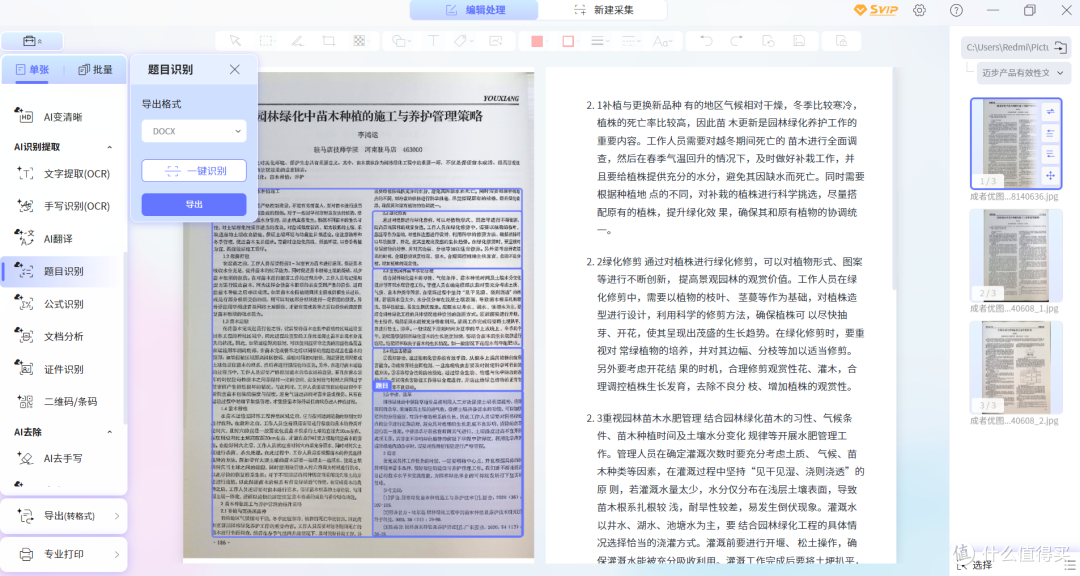Open AI变清晰 enhancement feature

tap(63, 117)
